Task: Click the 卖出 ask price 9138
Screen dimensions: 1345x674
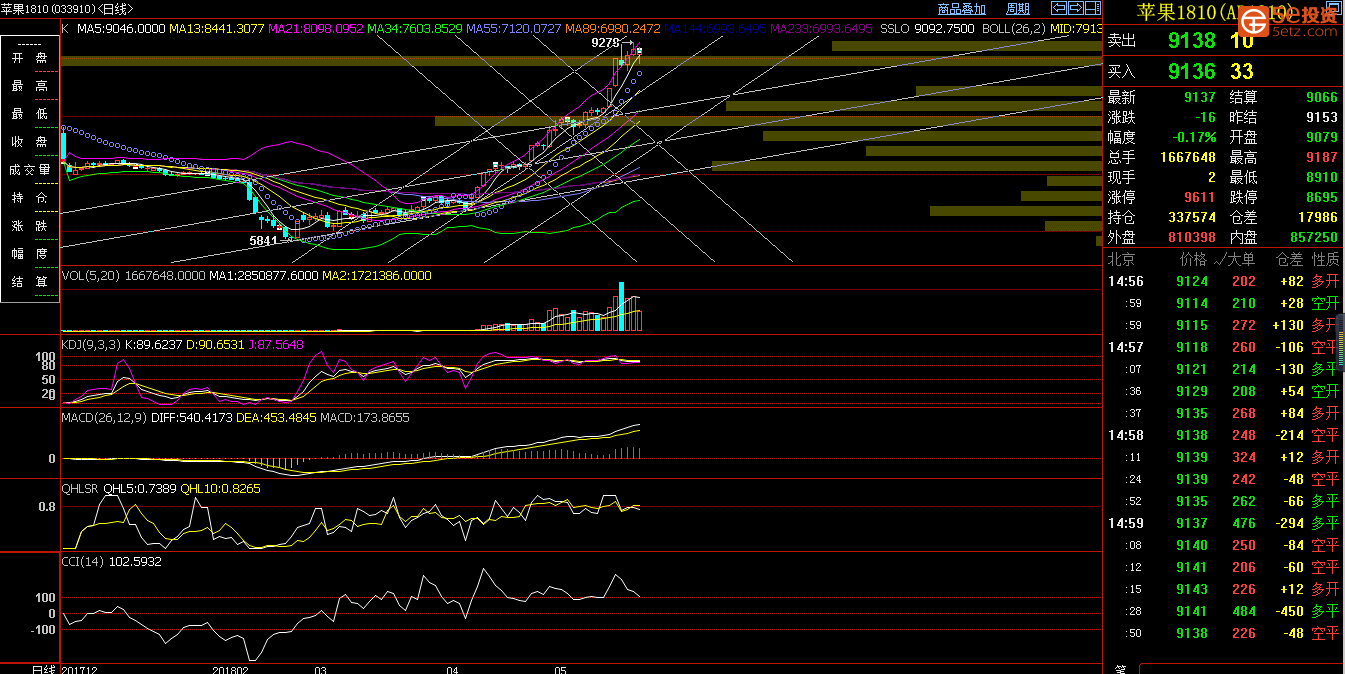Action: click(x=1191, y=41)
